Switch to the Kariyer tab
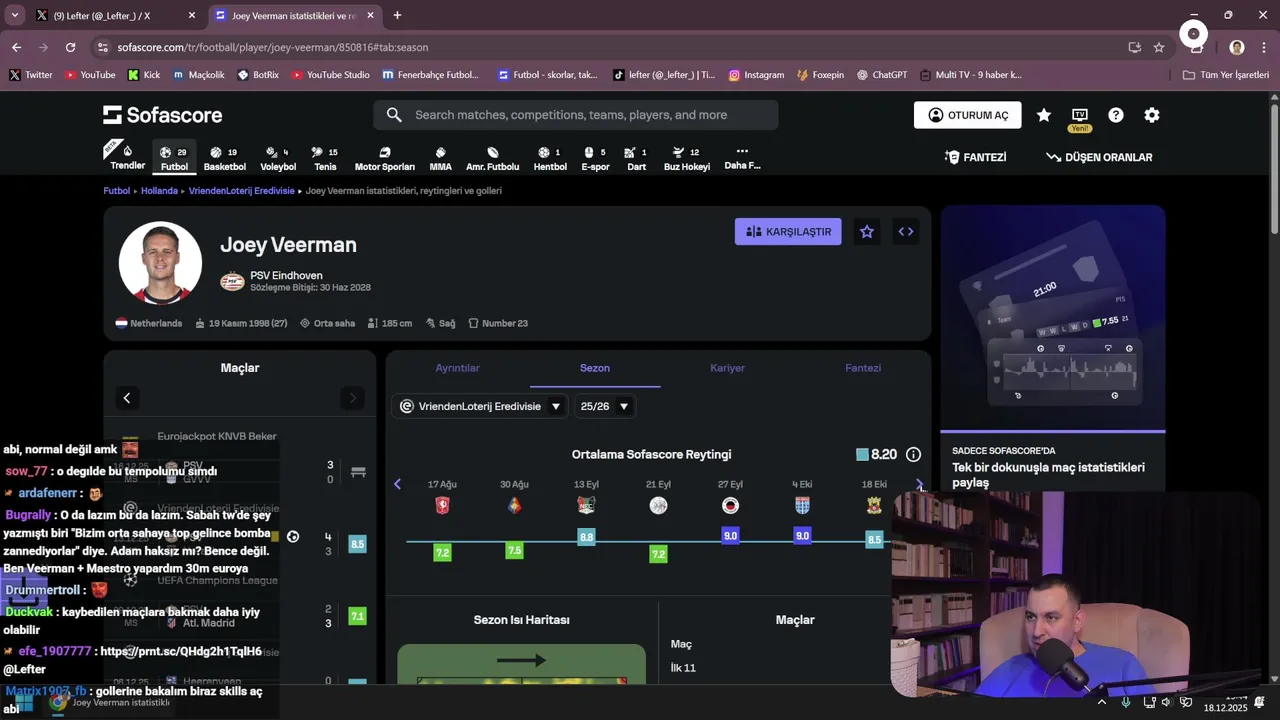 pos(727,368)
